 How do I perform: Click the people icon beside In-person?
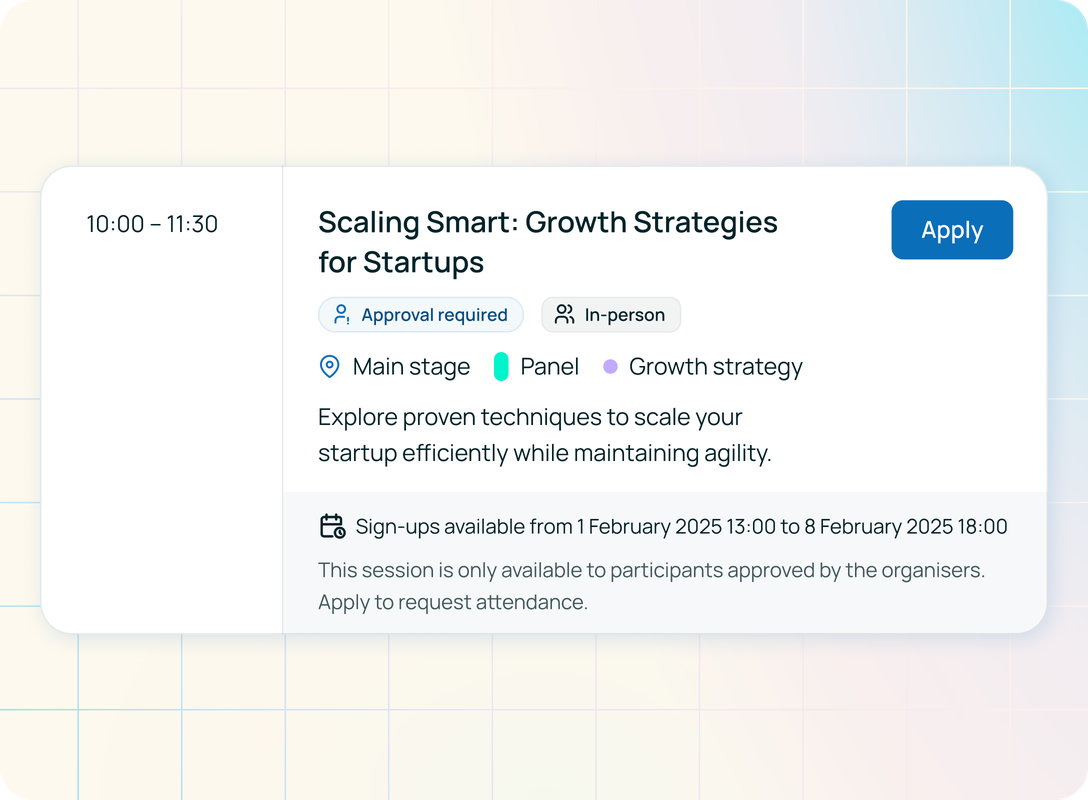point(564,314)
